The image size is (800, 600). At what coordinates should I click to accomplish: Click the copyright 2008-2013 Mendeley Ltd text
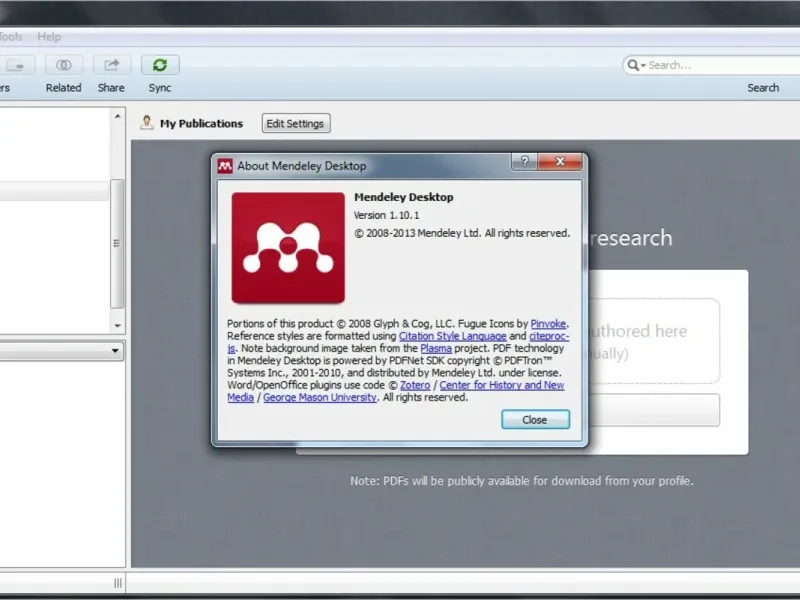[462, 233]
